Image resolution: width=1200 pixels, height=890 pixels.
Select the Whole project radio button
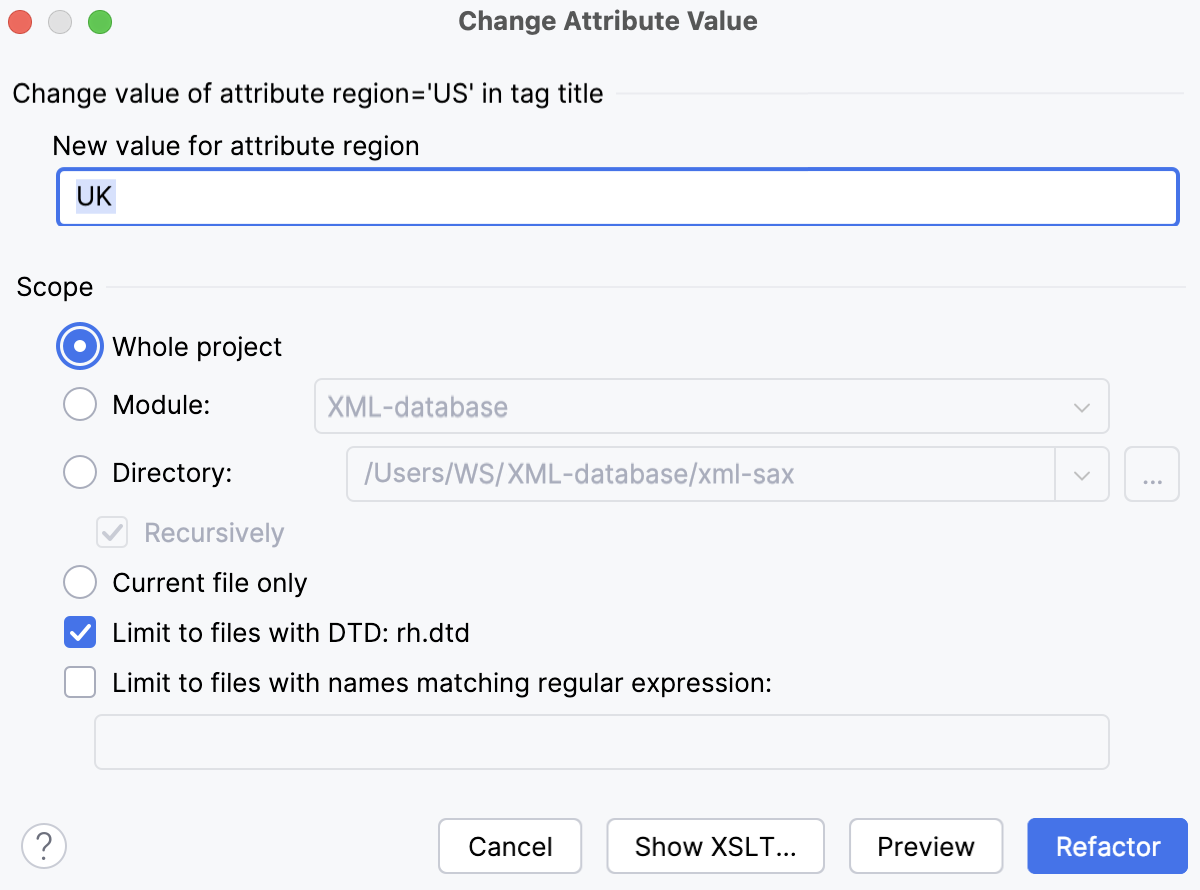click(79, 346)
